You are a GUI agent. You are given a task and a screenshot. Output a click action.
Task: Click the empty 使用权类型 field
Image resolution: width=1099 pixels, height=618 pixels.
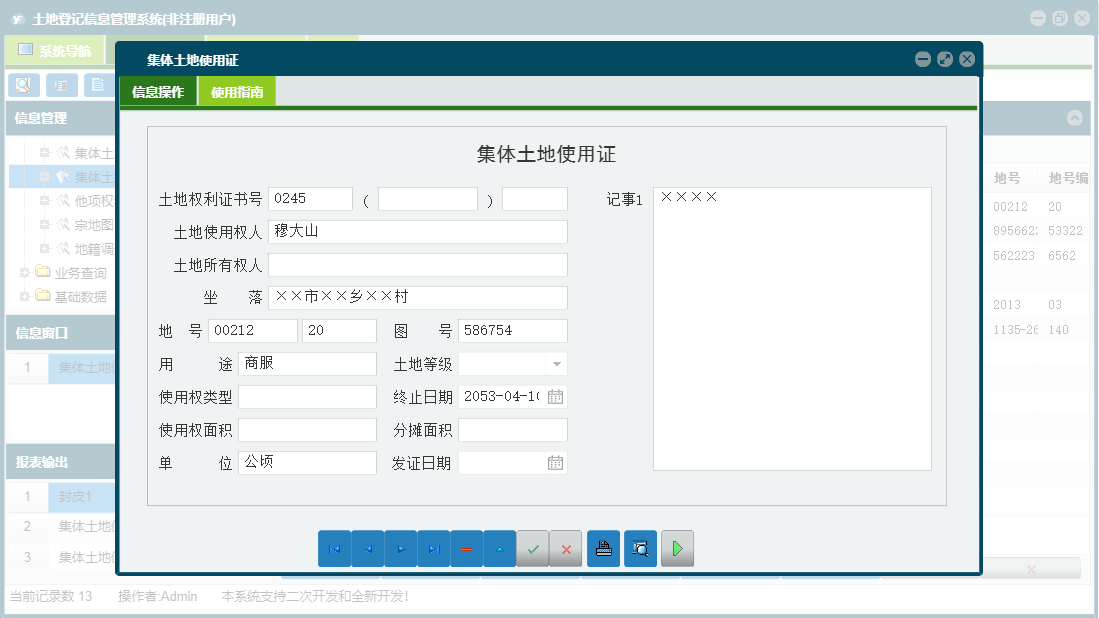[x=307, y=397]
